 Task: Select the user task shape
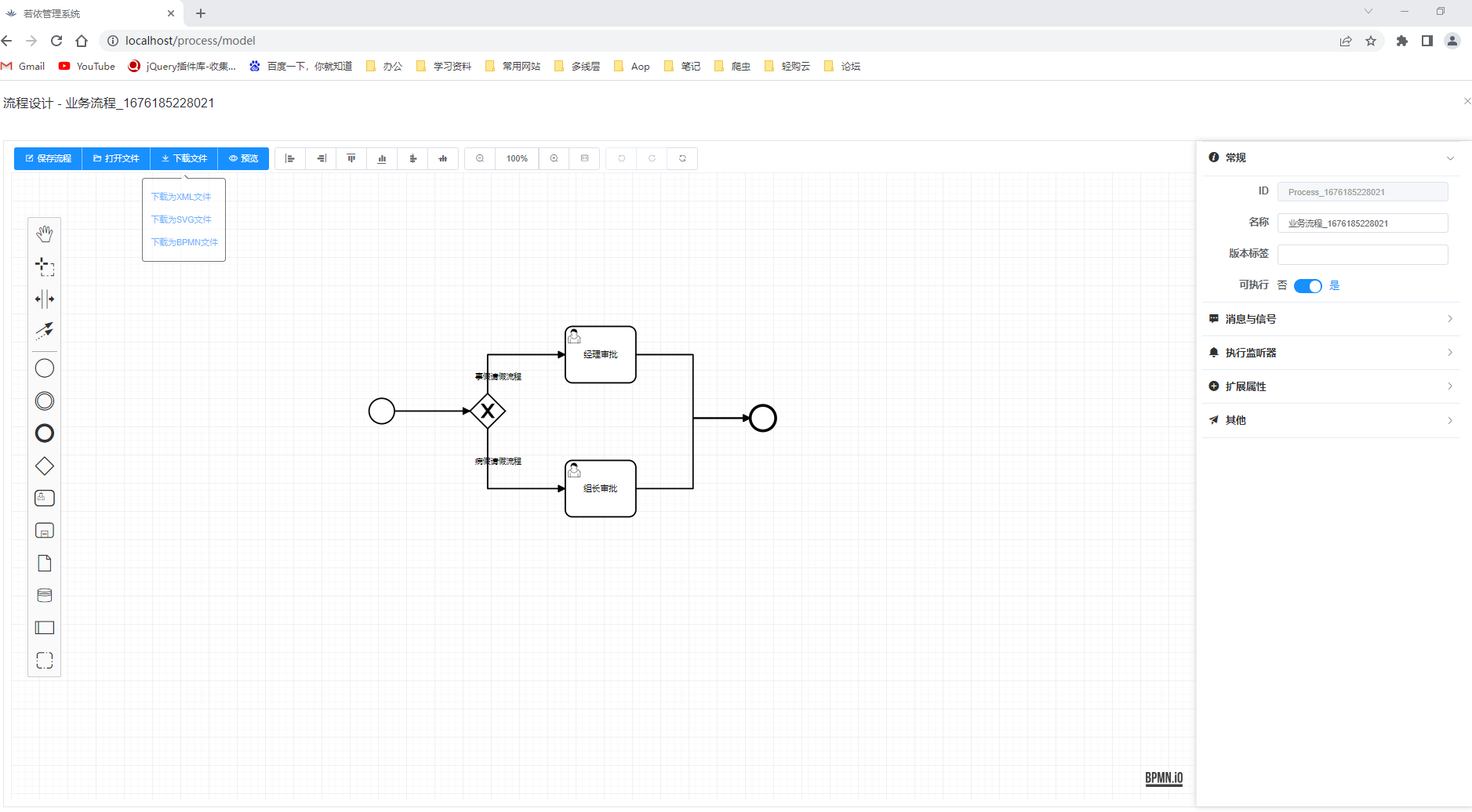(x=45, y=498)
